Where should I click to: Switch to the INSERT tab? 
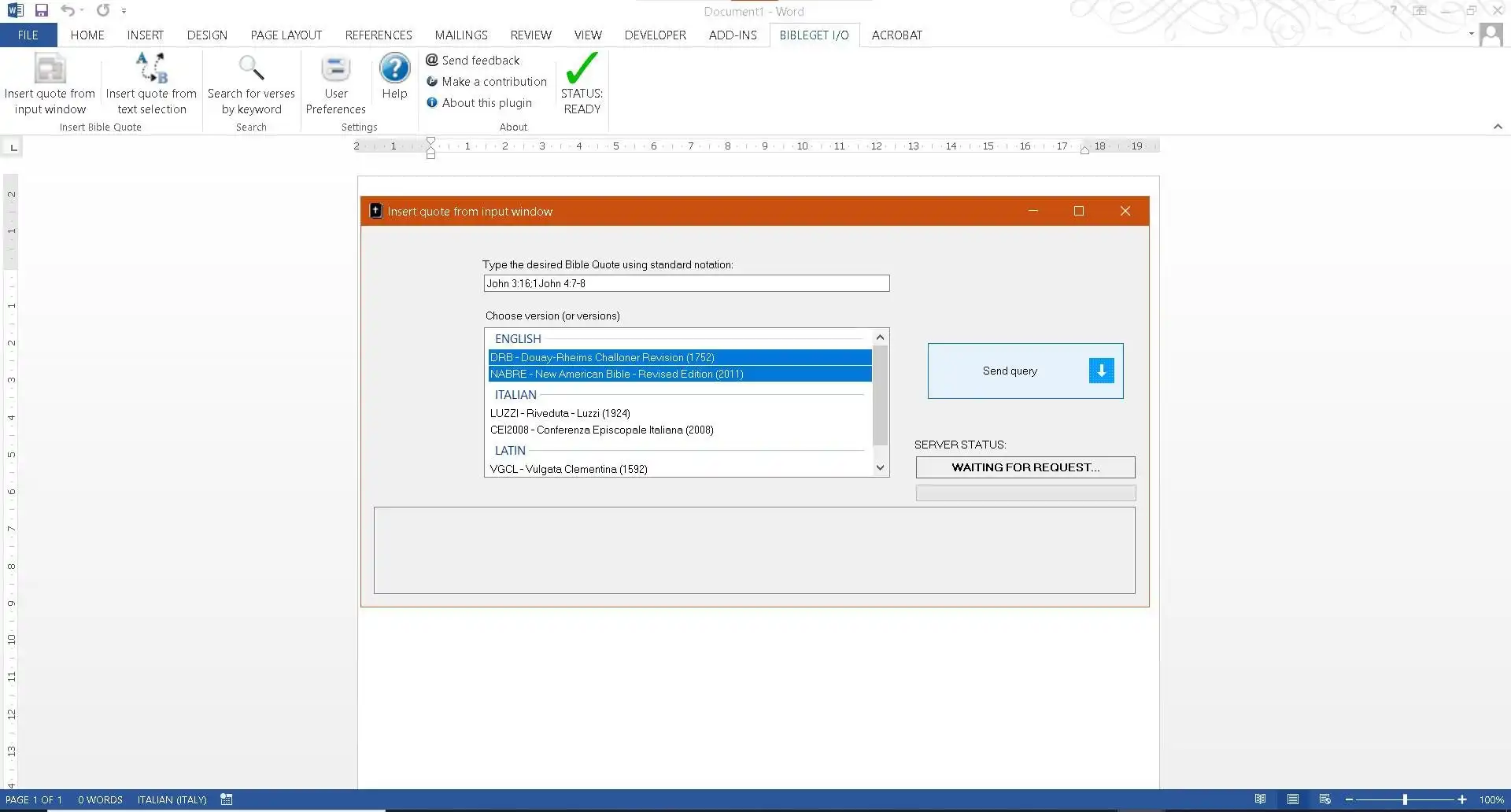tap(146, 35)
